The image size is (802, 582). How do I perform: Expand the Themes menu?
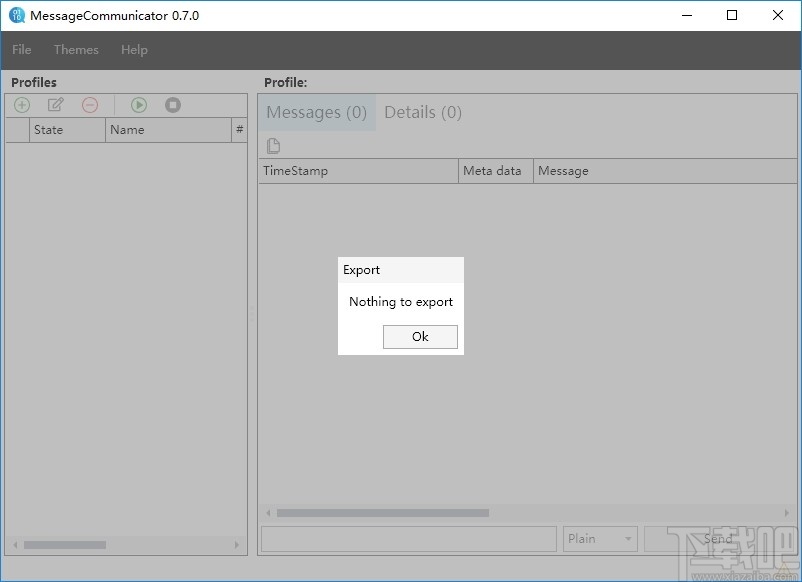click(x=76, y=49)
